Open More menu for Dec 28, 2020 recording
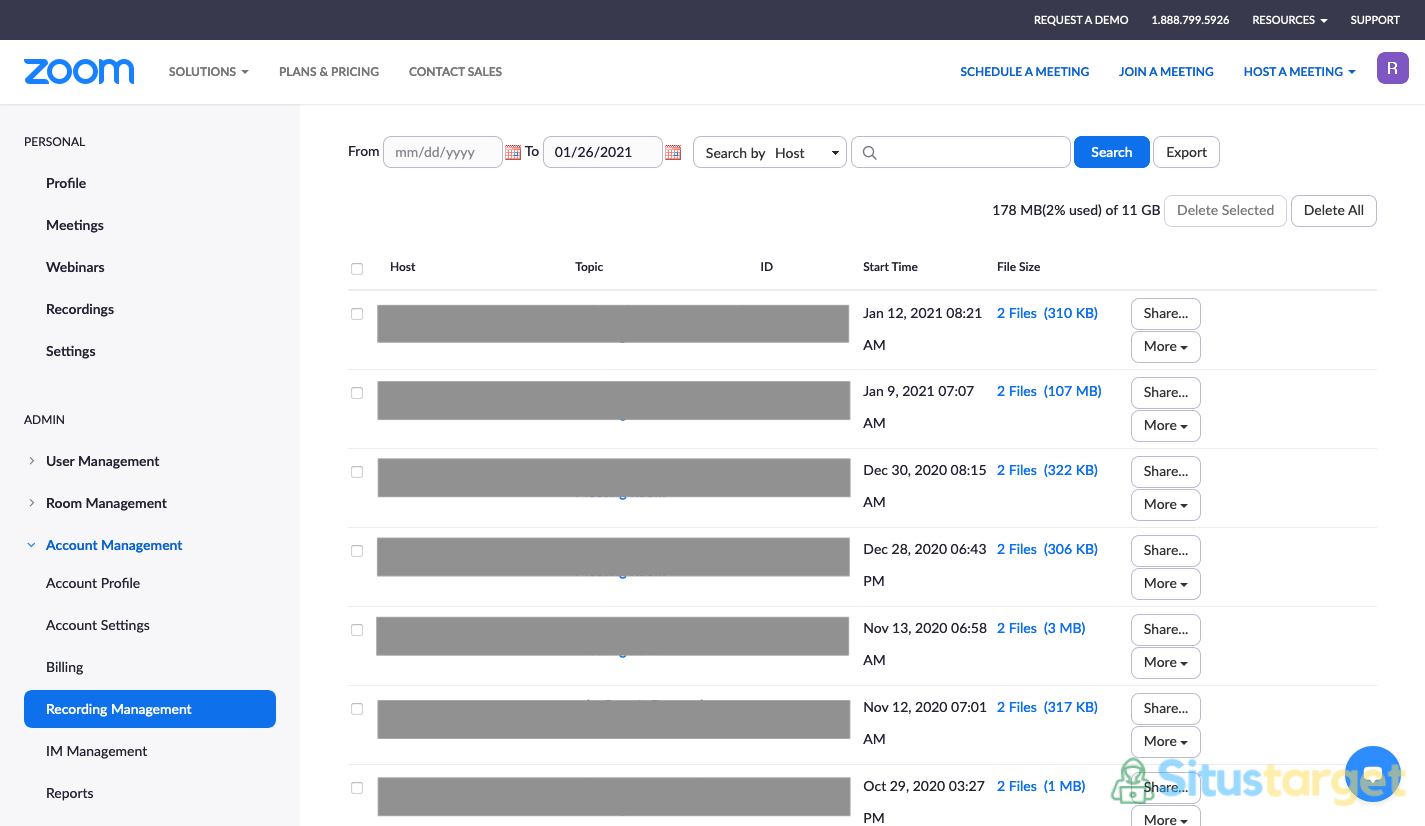 (1166, 584)
